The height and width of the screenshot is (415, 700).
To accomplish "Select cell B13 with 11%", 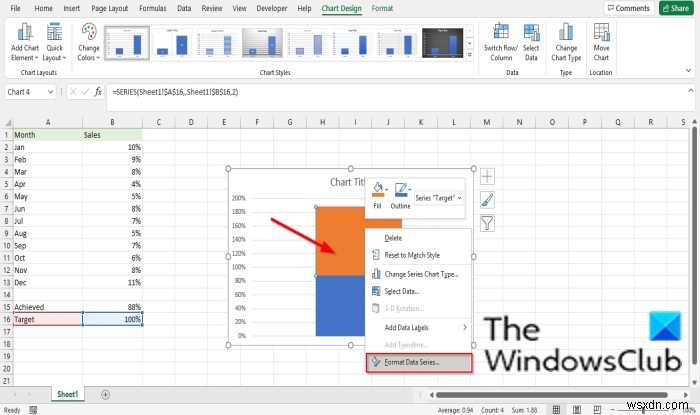I will pos(112,282).
